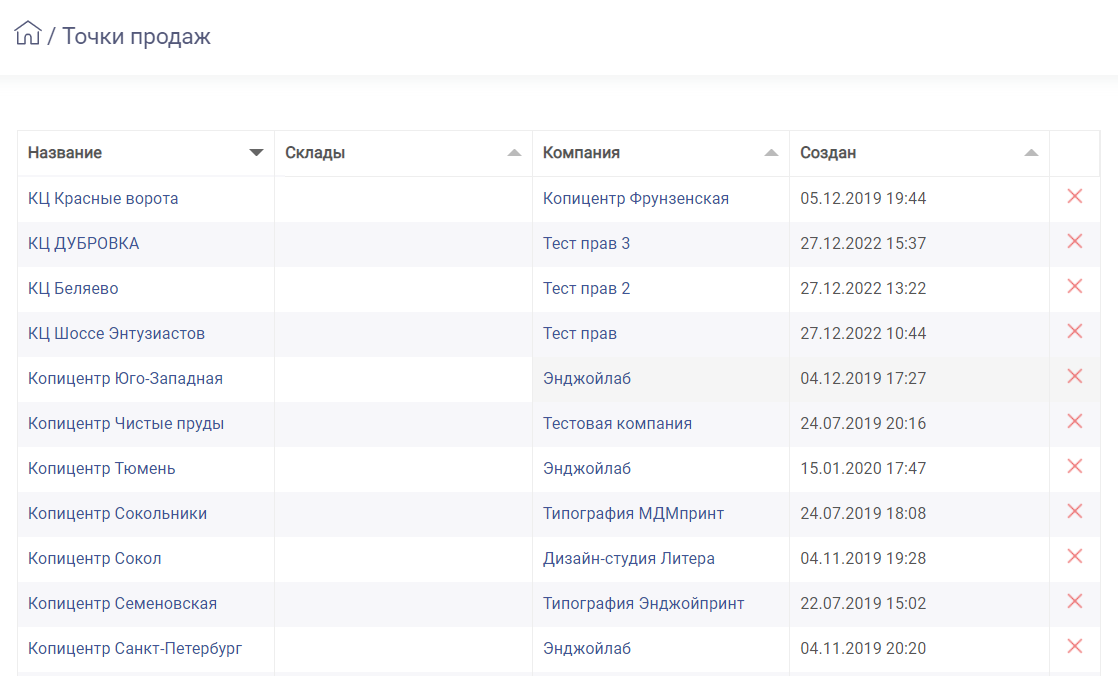
Task: Sort by Компания column arrow
Action: pyautogui.click(x=771, y=153)
